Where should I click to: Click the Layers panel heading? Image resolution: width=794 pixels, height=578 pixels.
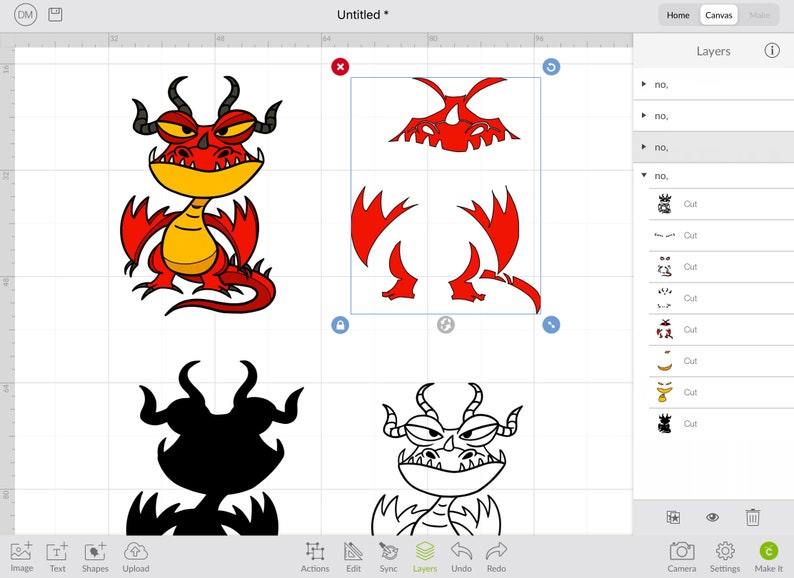pyautogui.click(x=713, y=51)
